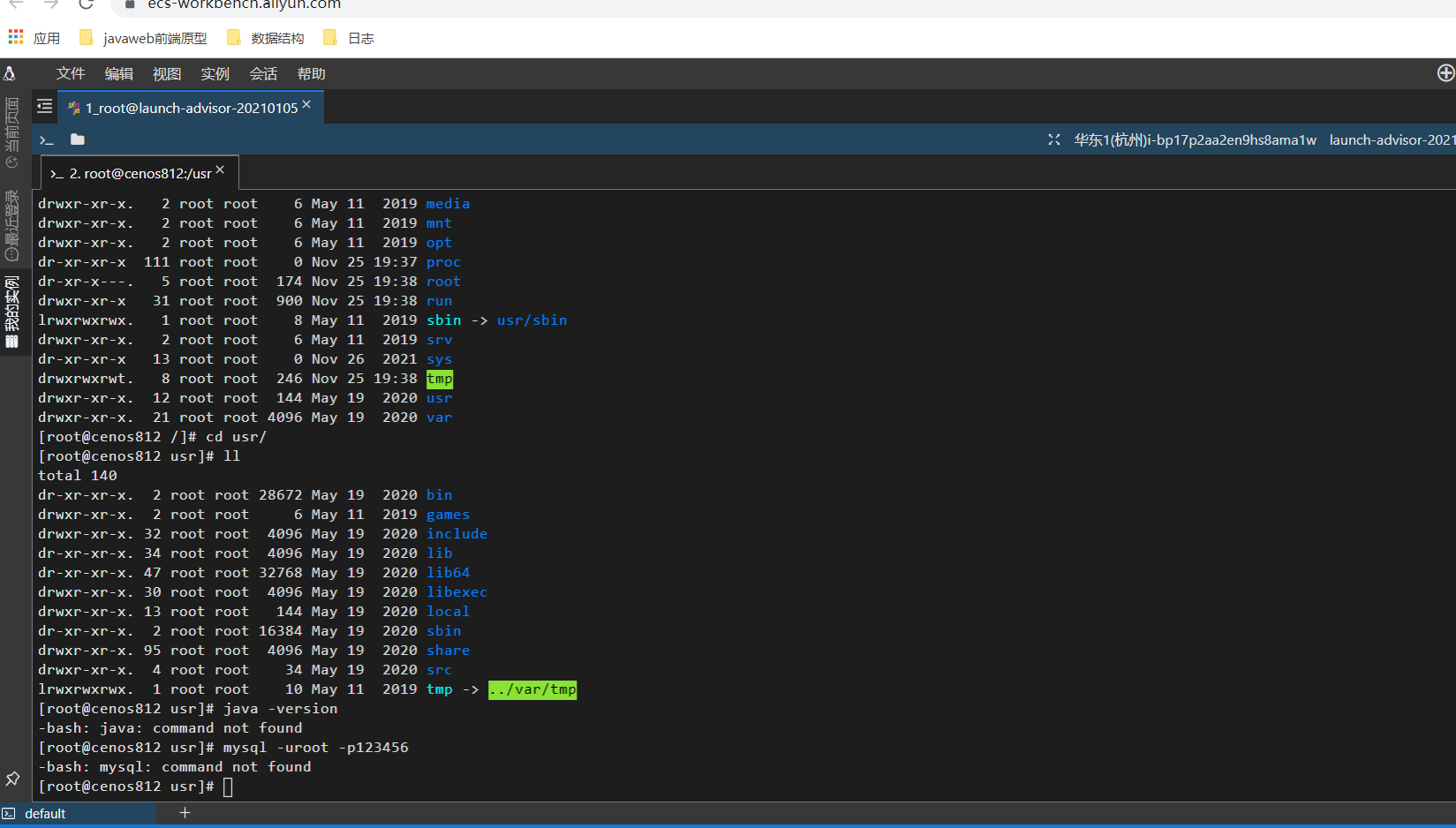Screen dimensions: 1456x828
Task: Click '-bash: java: command not found' message
Action: (x=170, y=728)
